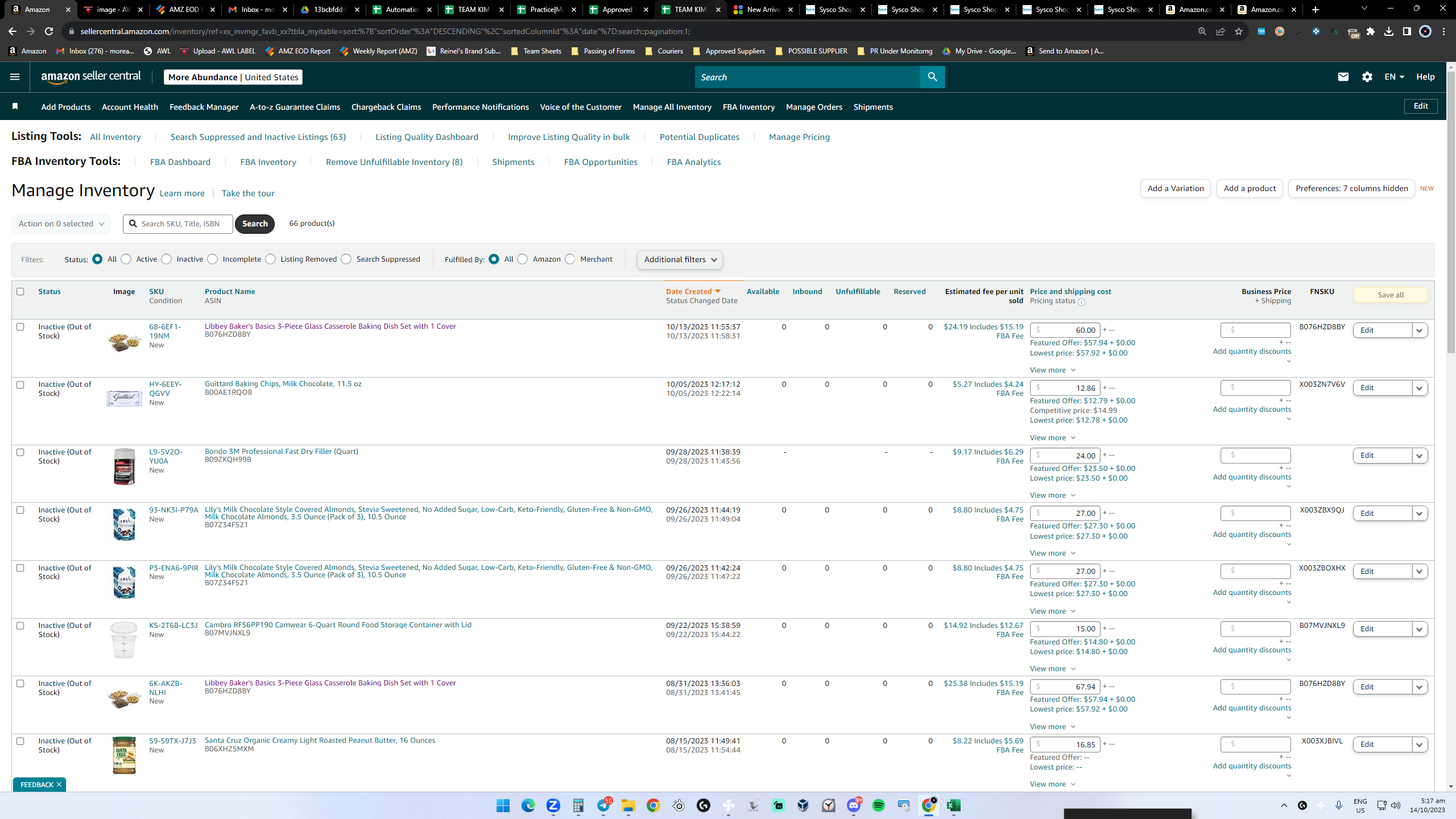Screen dimensions: 1456x819
Task: Open Chrome downloads icon
Action: (x=1389, y=31)
